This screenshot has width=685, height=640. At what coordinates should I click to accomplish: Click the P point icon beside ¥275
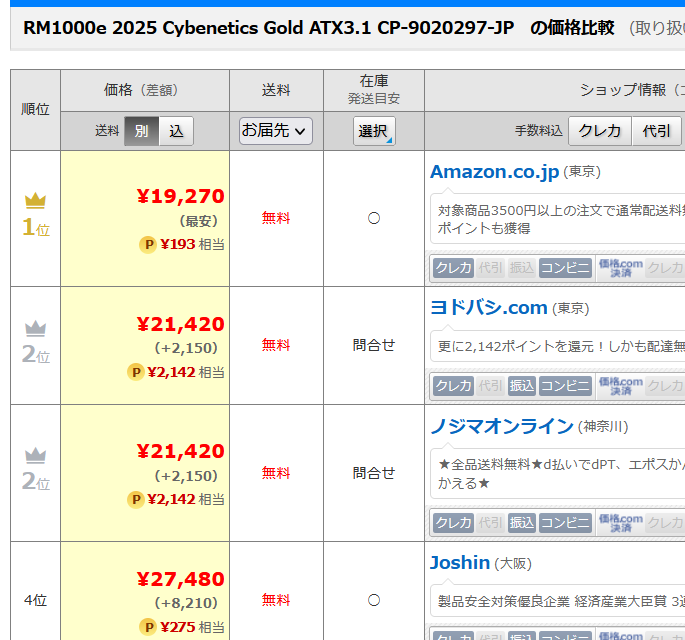point(148,627)
